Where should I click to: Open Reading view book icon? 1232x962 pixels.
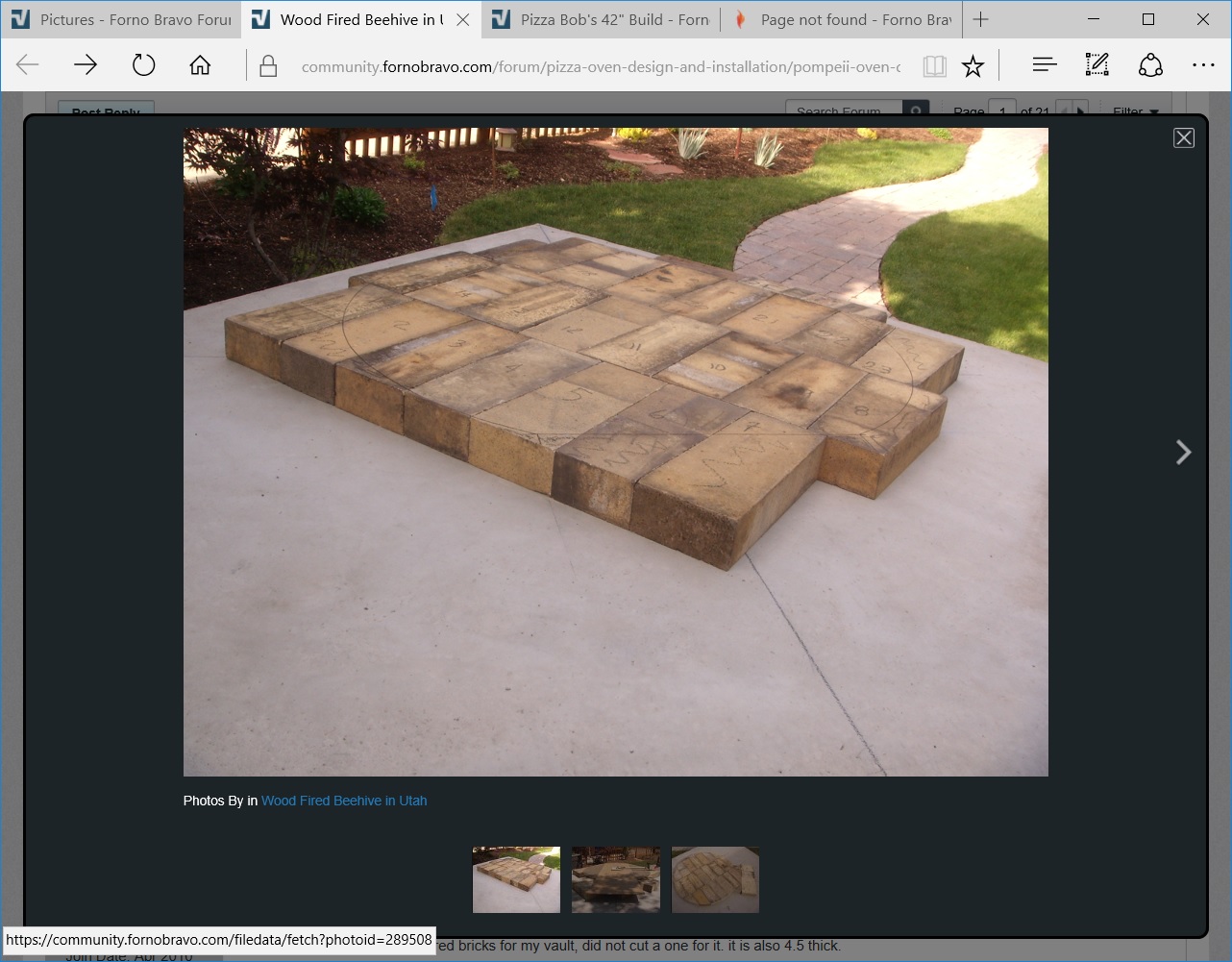pos(933,65)
